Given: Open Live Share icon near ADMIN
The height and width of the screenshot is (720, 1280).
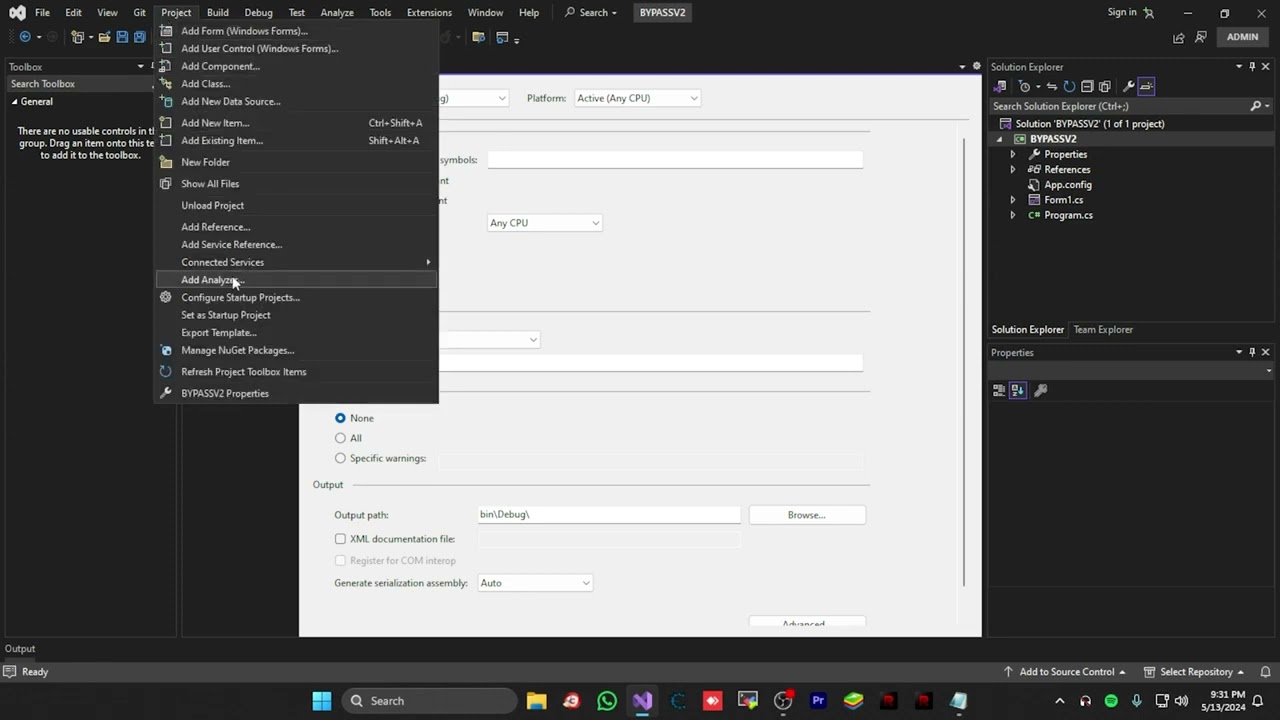Looking at the screenshot, I should pyautogui.click(x=1178, y=37).
